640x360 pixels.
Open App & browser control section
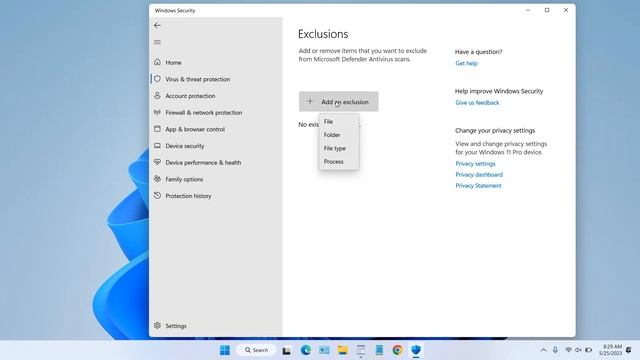[195, 129]
